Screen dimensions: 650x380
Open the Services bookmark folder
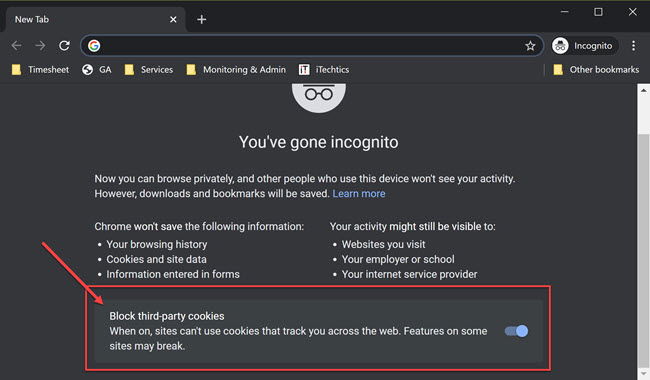click(x=148, y=70)
